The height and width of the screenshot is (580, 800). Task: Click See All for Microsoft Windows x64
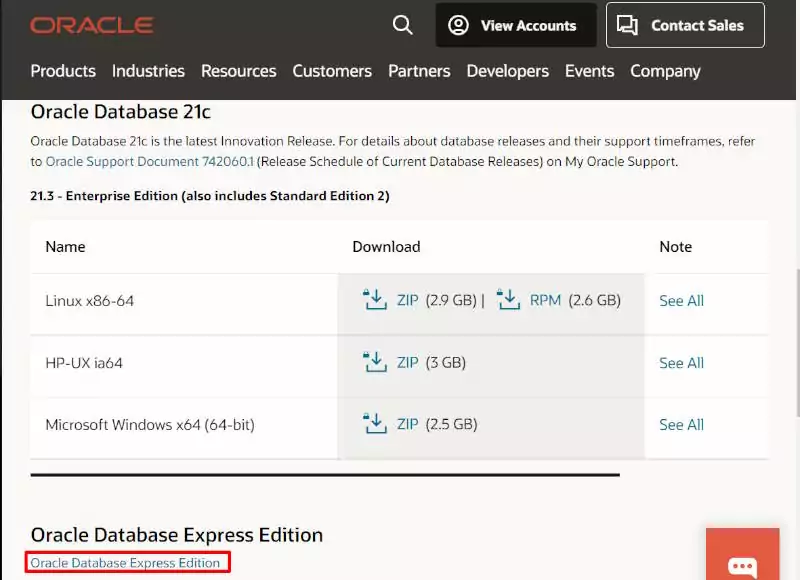[681, 425]
